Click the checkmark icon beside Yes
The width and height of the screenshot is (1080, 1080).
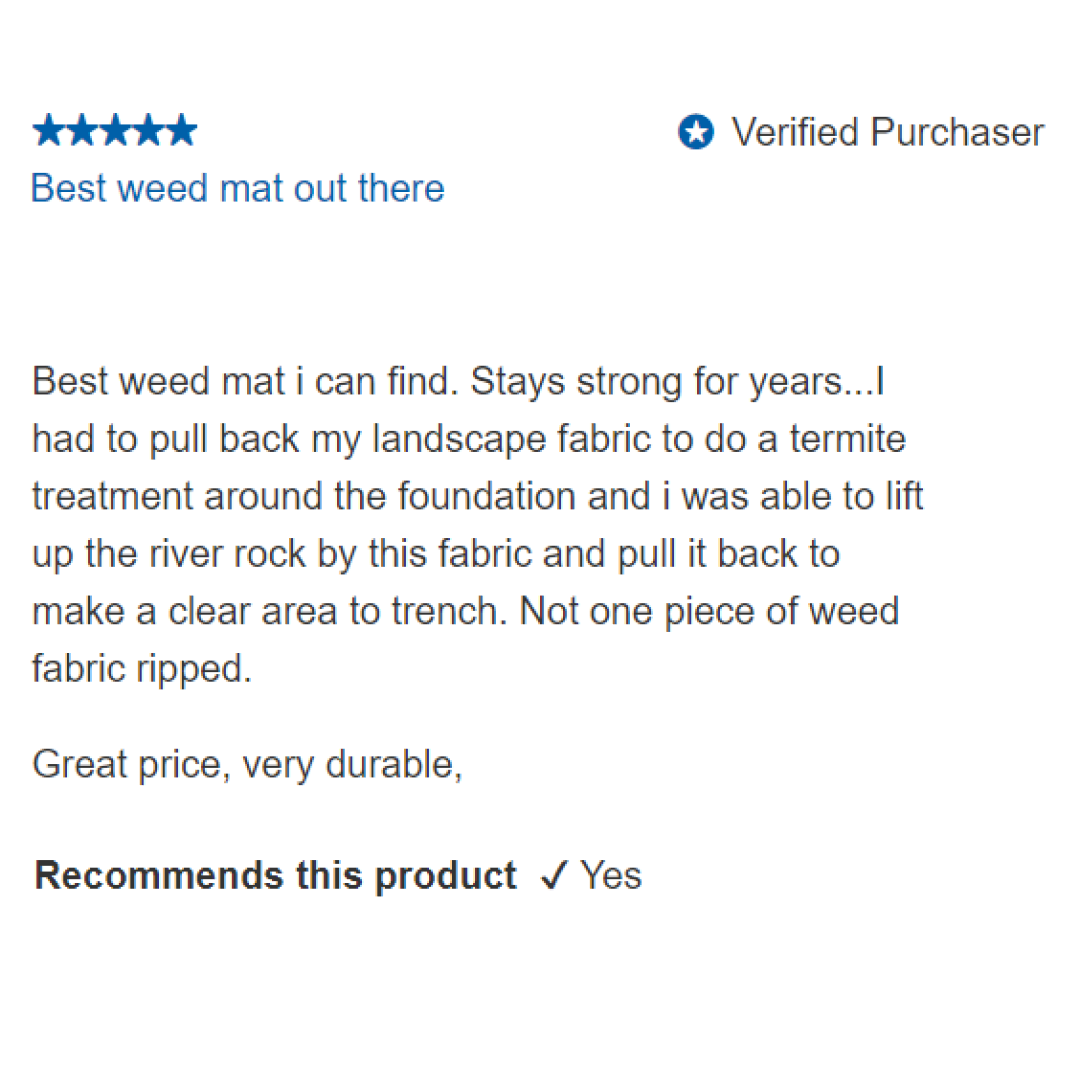pos(553,877)
